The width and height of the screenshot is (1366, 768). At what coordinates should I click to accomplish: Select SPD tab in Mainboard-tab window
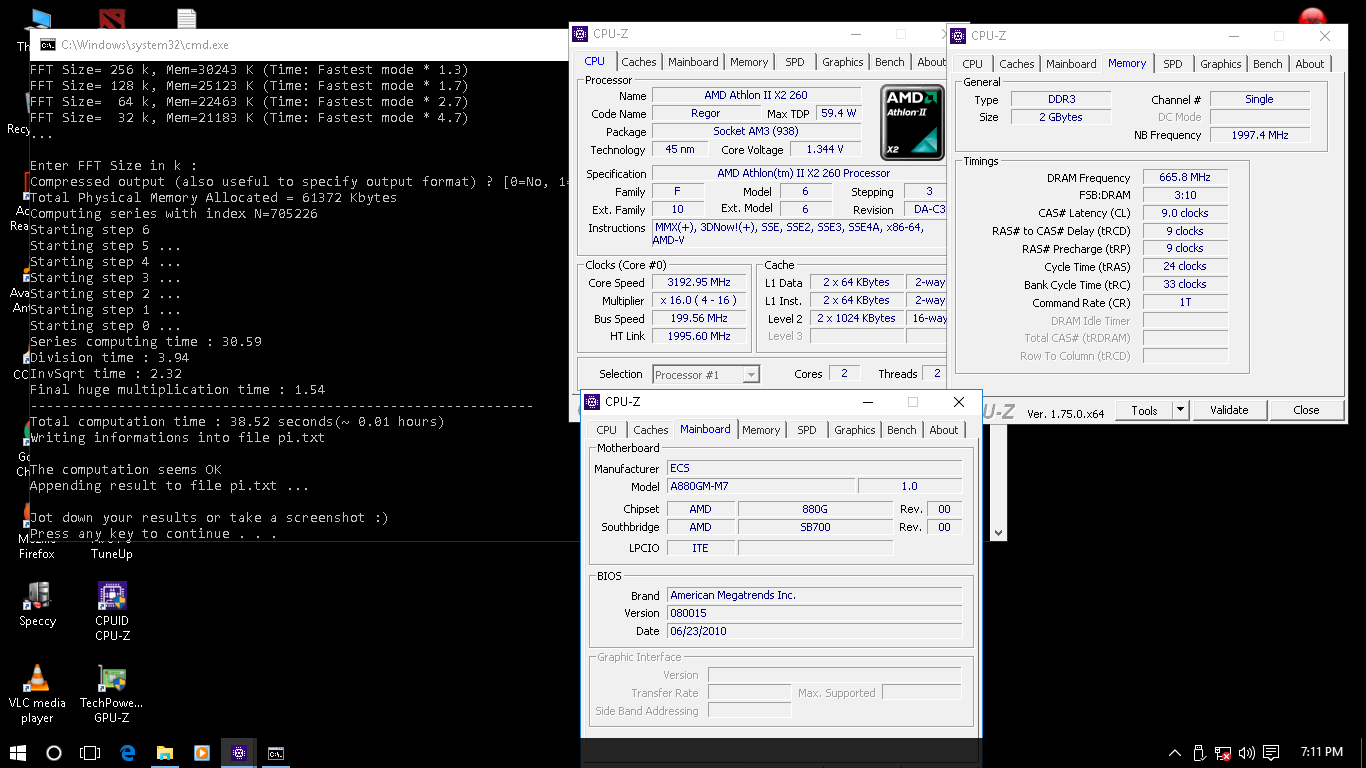tap(807, 430)
